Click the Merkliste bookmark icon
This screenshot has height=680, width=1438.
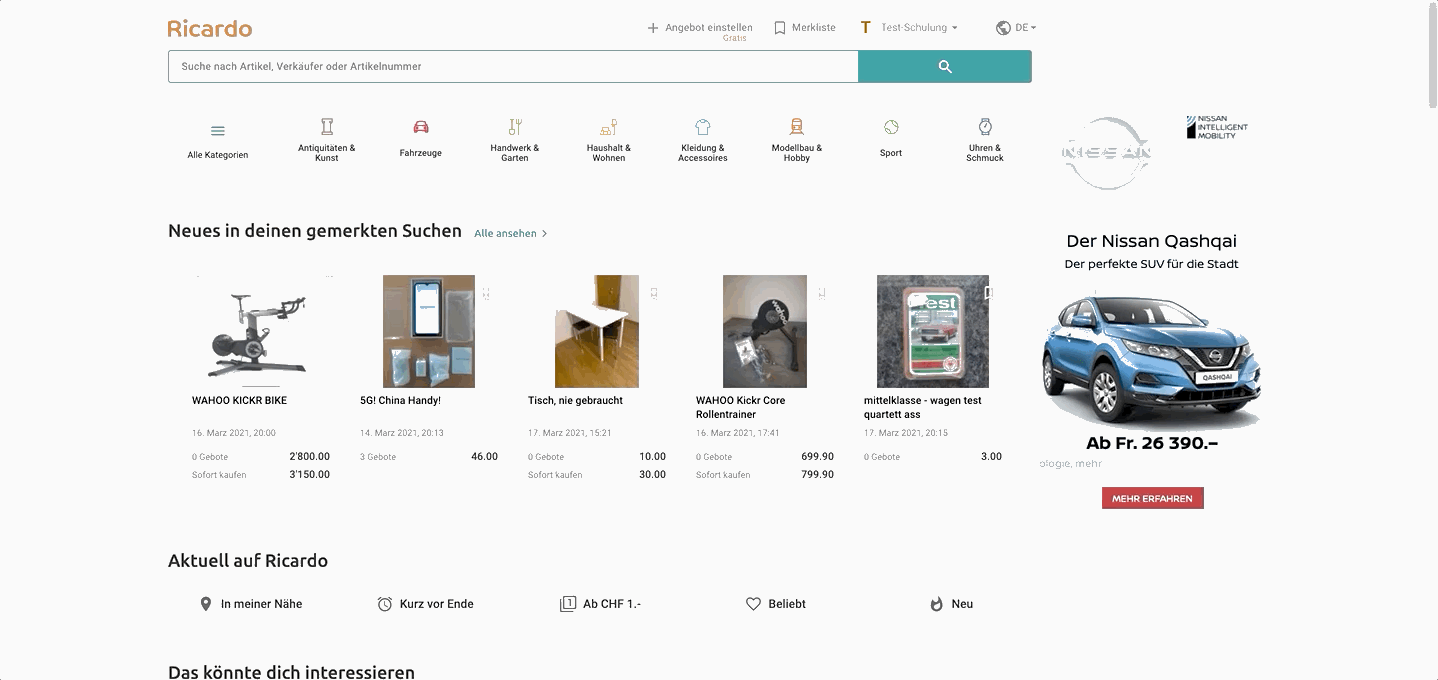(x=780, y=28)
